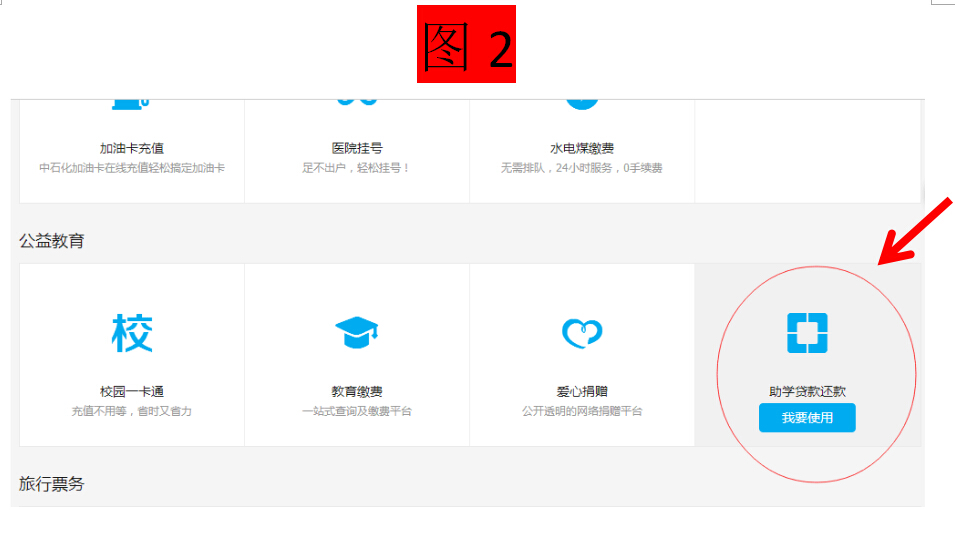Select the 爱心捐赠 heart icon
Viewport: 955px width, 533px height.
click(x=582, y=333)
